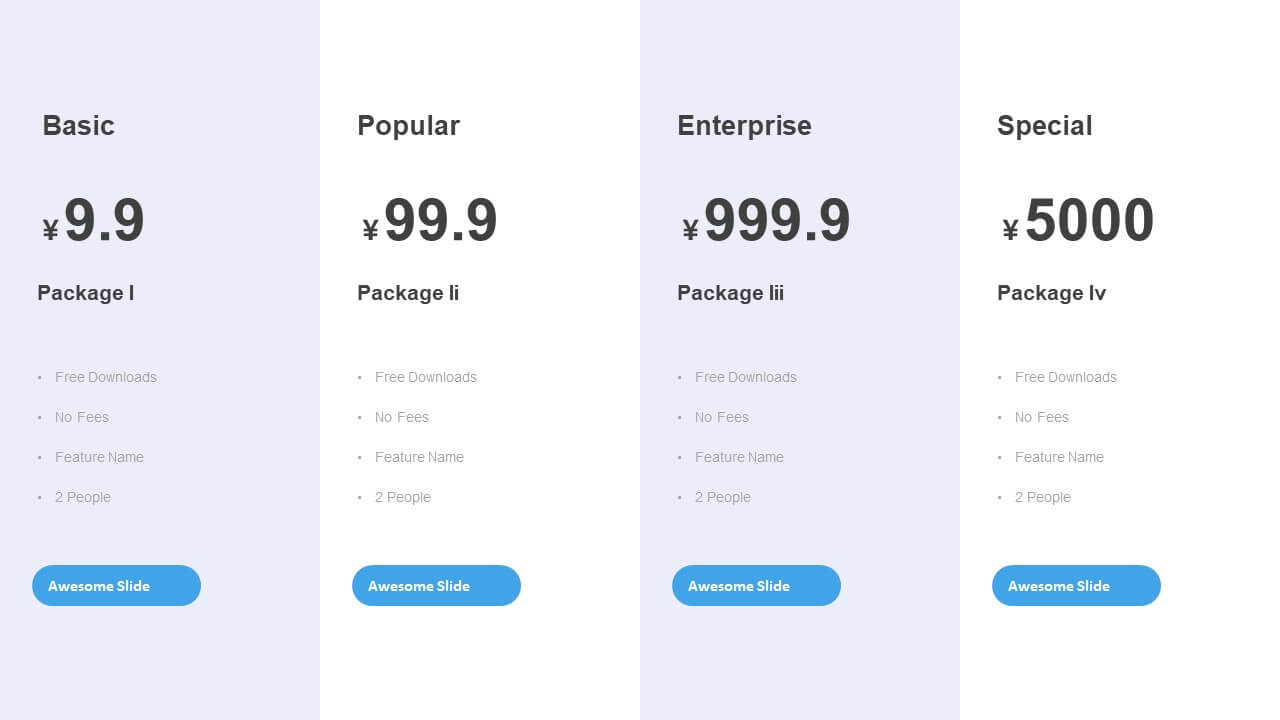1280x720 pixels.
Task: Select the Package Iii label
Action: tap(730, 293)
